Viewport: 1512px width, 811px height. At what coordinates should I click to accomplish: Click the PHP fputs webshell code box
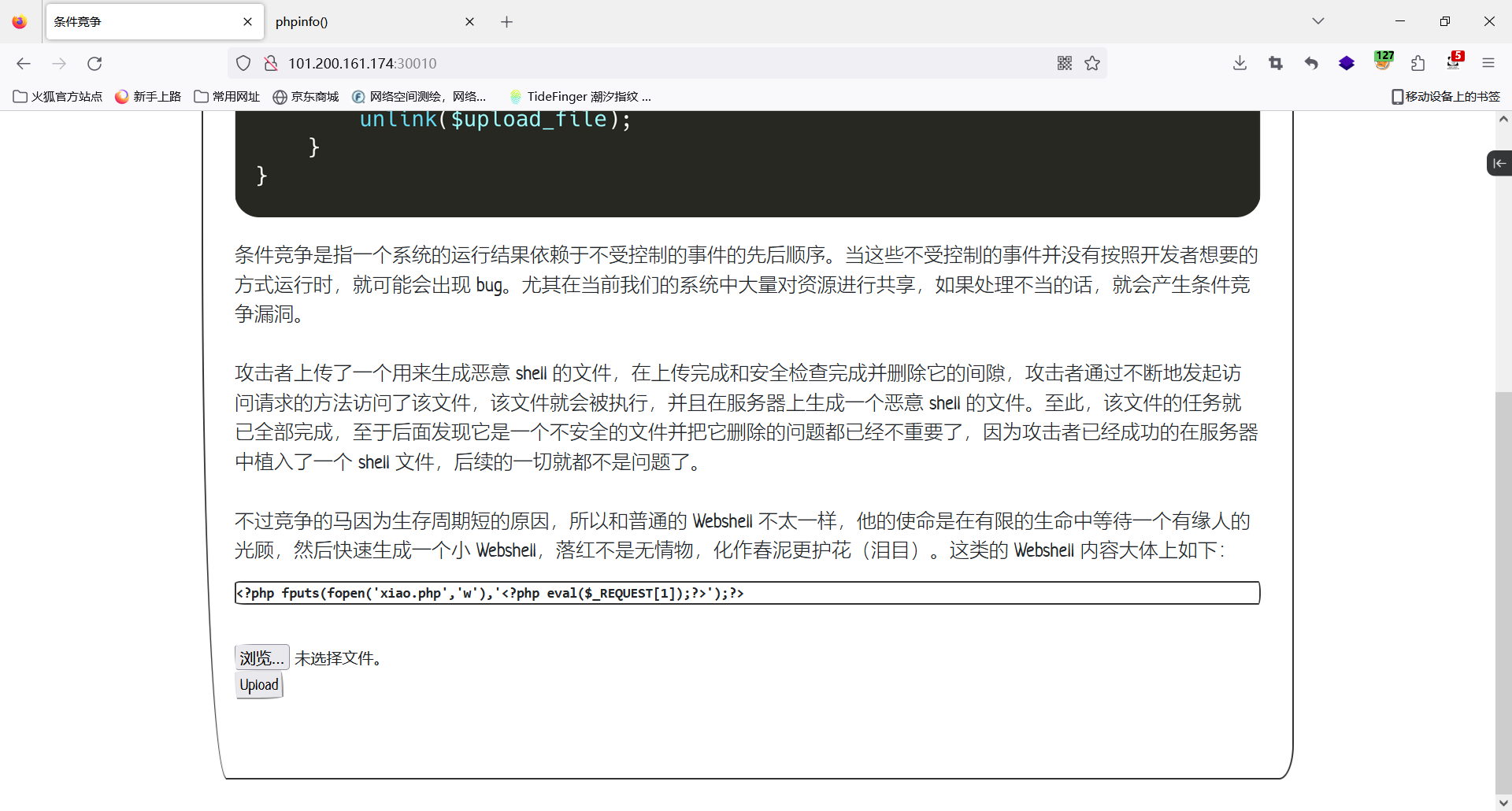[747, 593]
